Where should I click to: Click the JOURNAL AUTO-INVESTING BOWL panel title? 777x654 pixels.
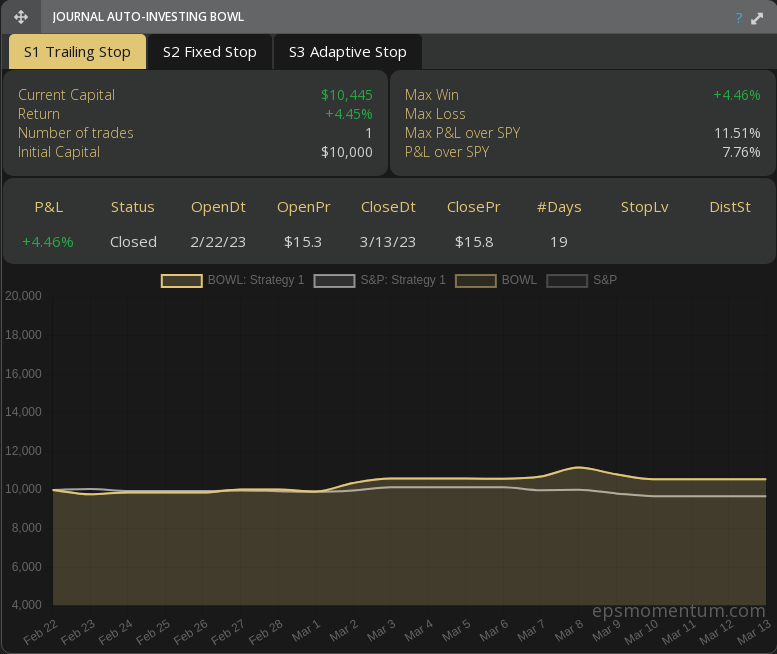pyautogui.click(x=148, y=17)
